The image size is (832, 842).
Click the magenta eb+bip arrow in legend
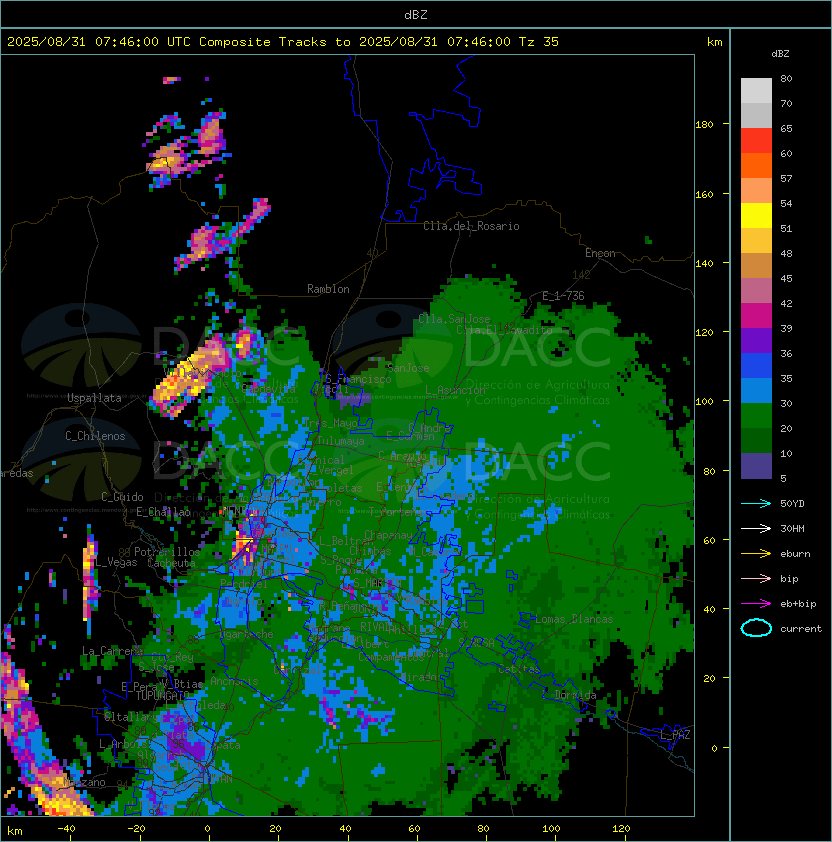pyautogui.click(x=756, y=604)
